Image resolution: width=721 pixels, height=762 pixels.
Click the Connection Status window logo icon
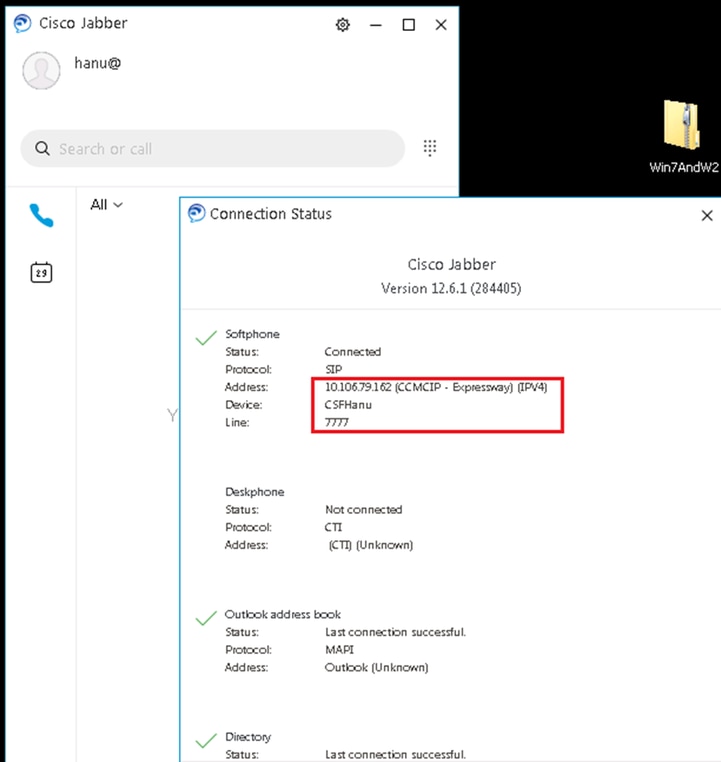click(196, 213)
